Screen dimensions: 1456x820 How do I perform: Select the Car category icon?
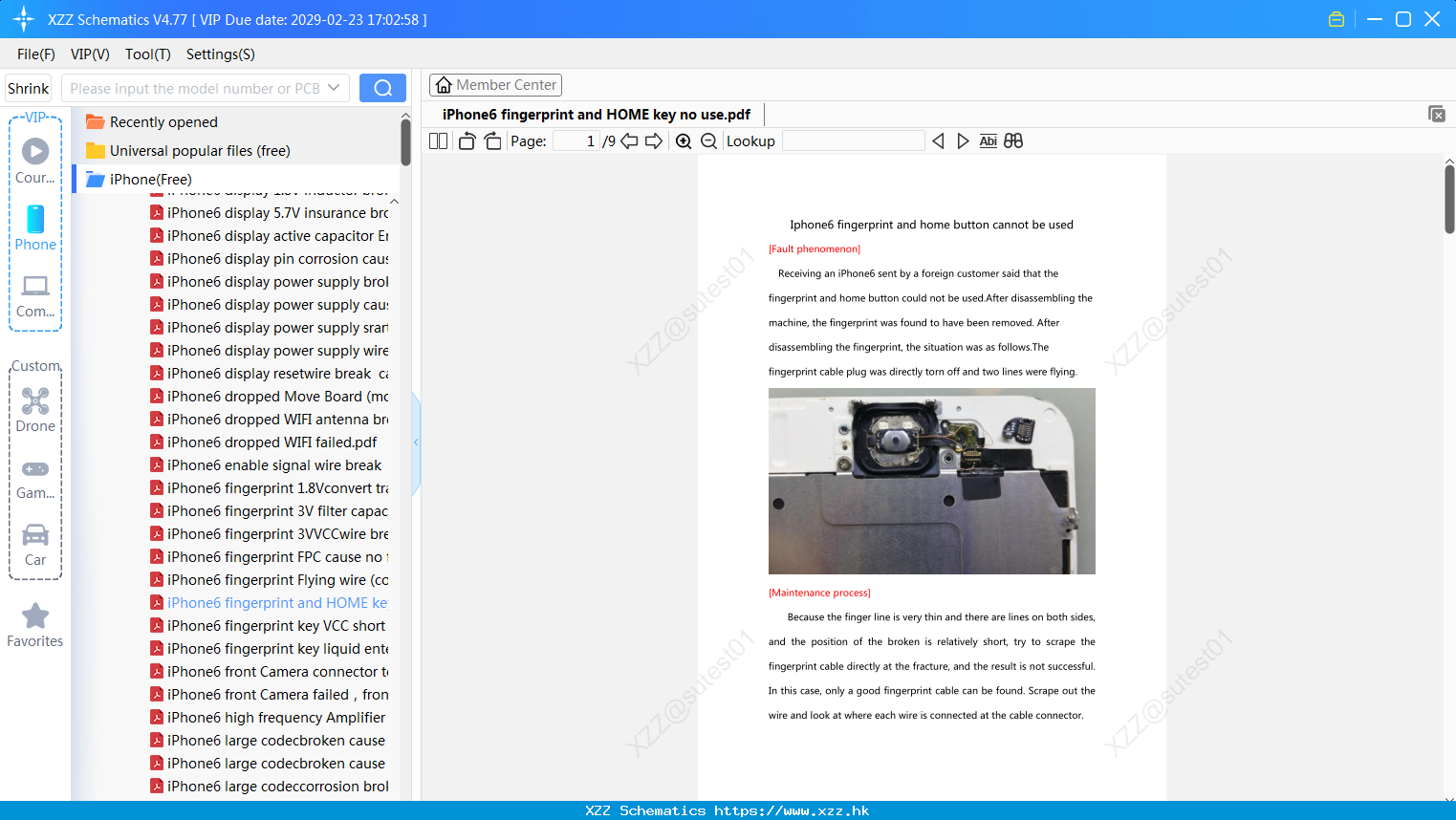35,545
